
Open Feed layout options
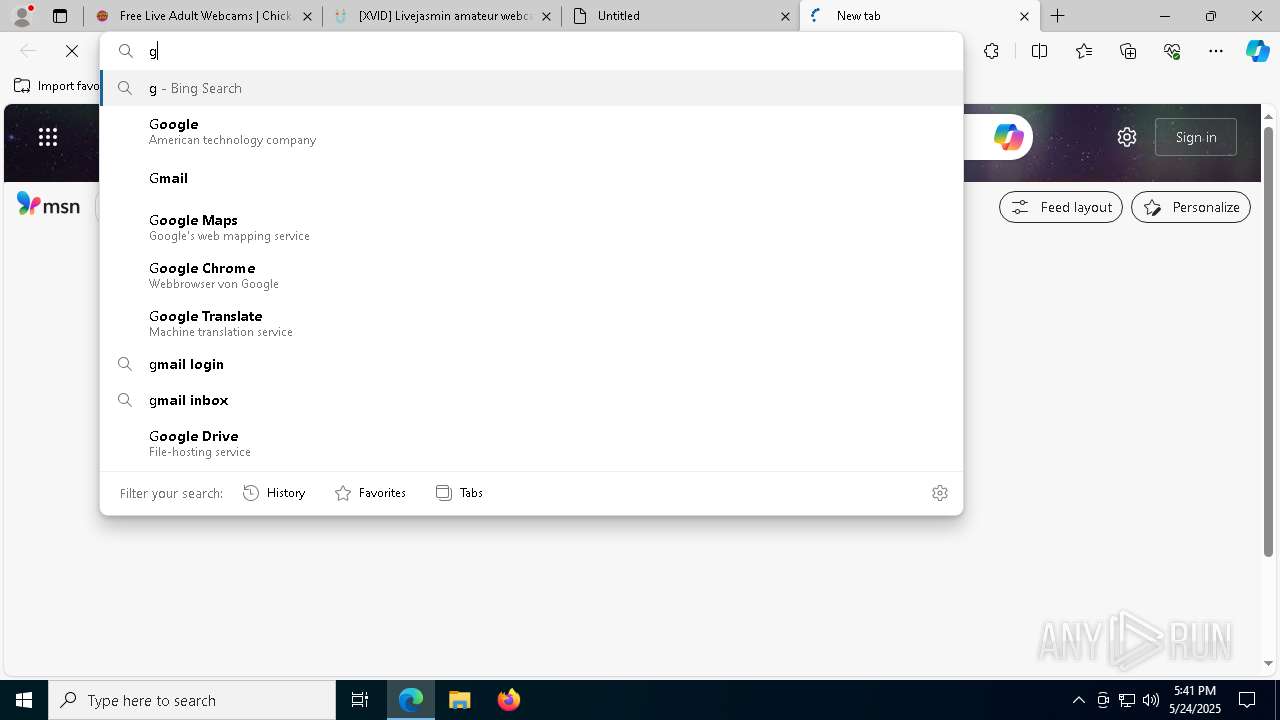pyautogui.click(x=1061, y=207)
